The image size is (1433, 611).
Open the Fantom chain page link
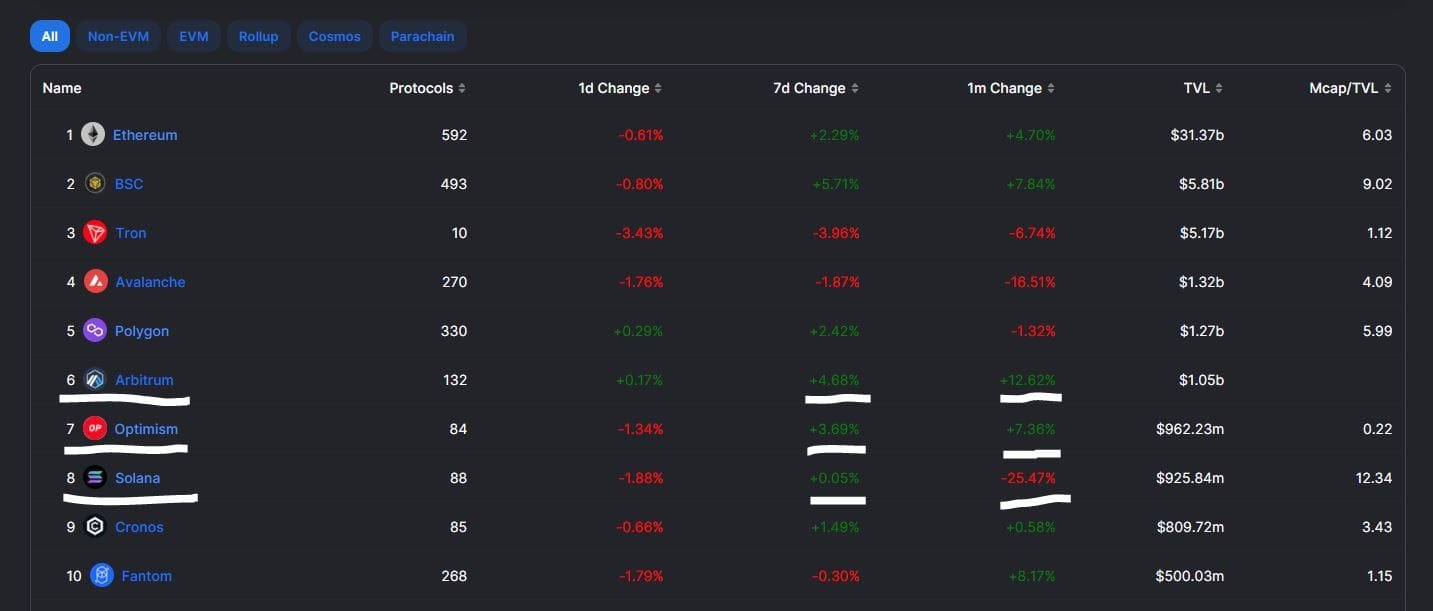(146, 575)
